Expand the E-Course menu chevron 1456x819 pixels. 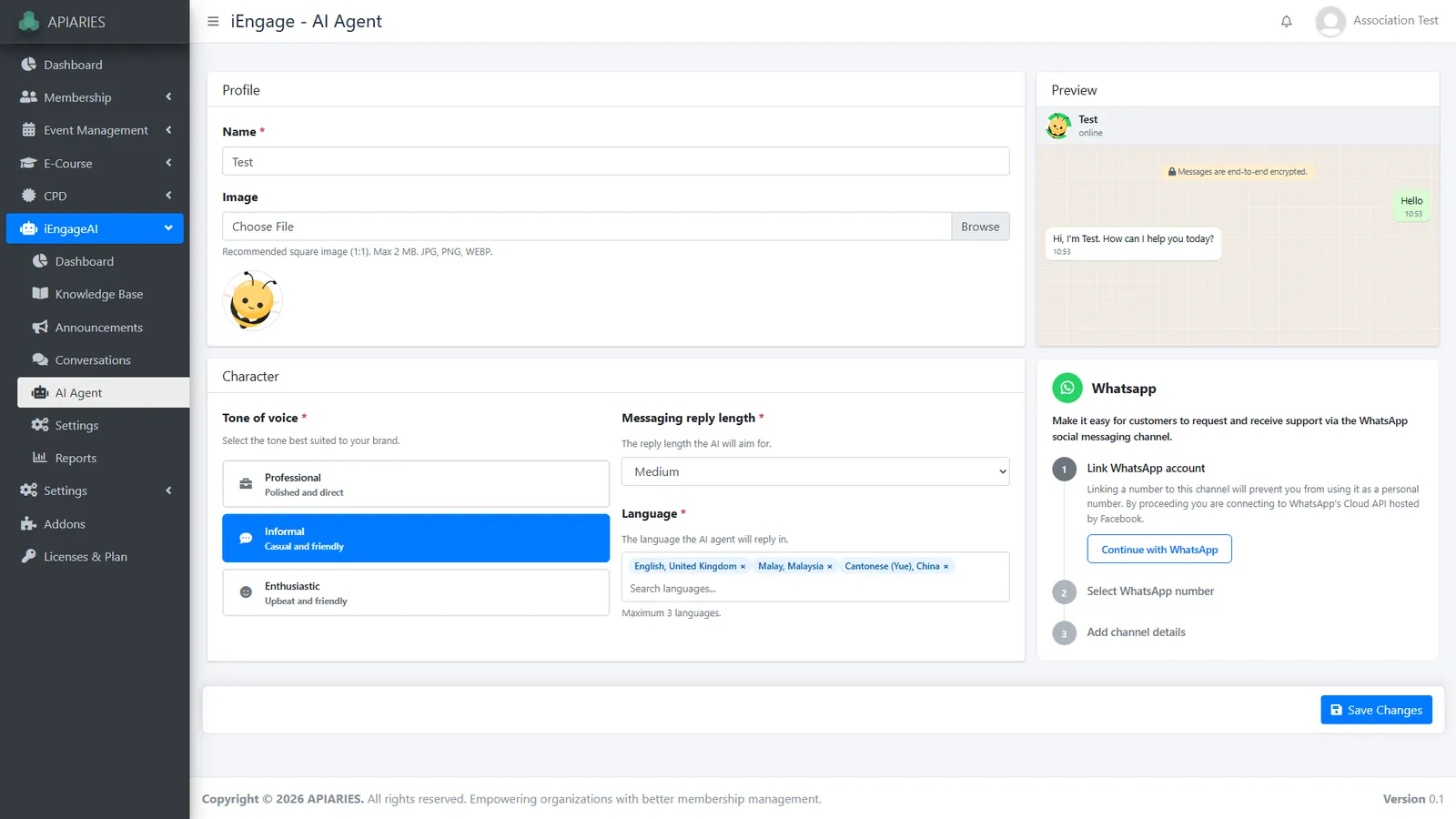168,163
